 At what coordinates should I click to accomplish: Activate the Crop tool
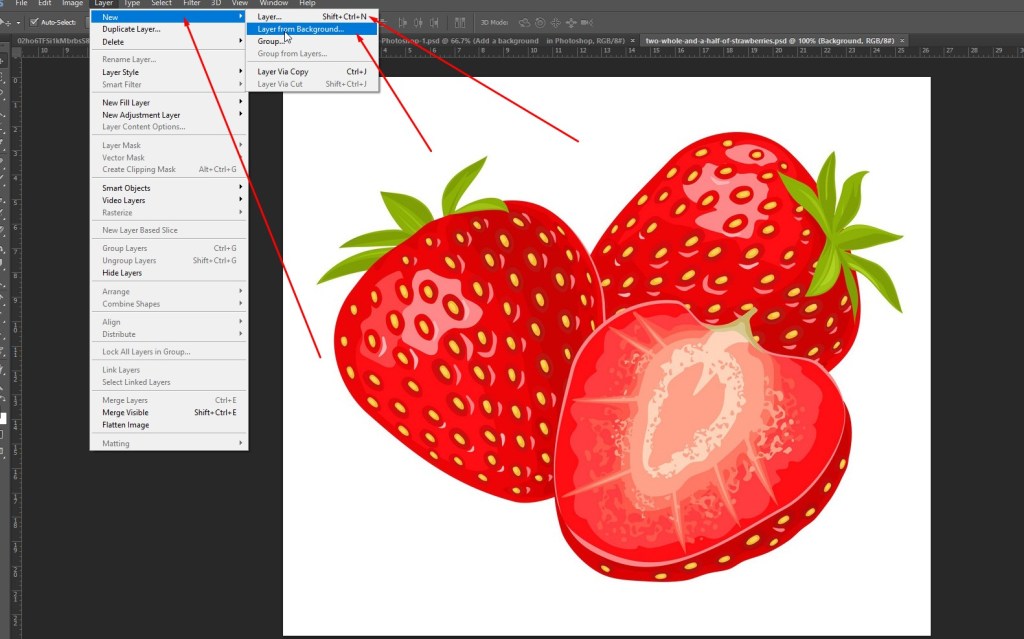click(7, 122)
